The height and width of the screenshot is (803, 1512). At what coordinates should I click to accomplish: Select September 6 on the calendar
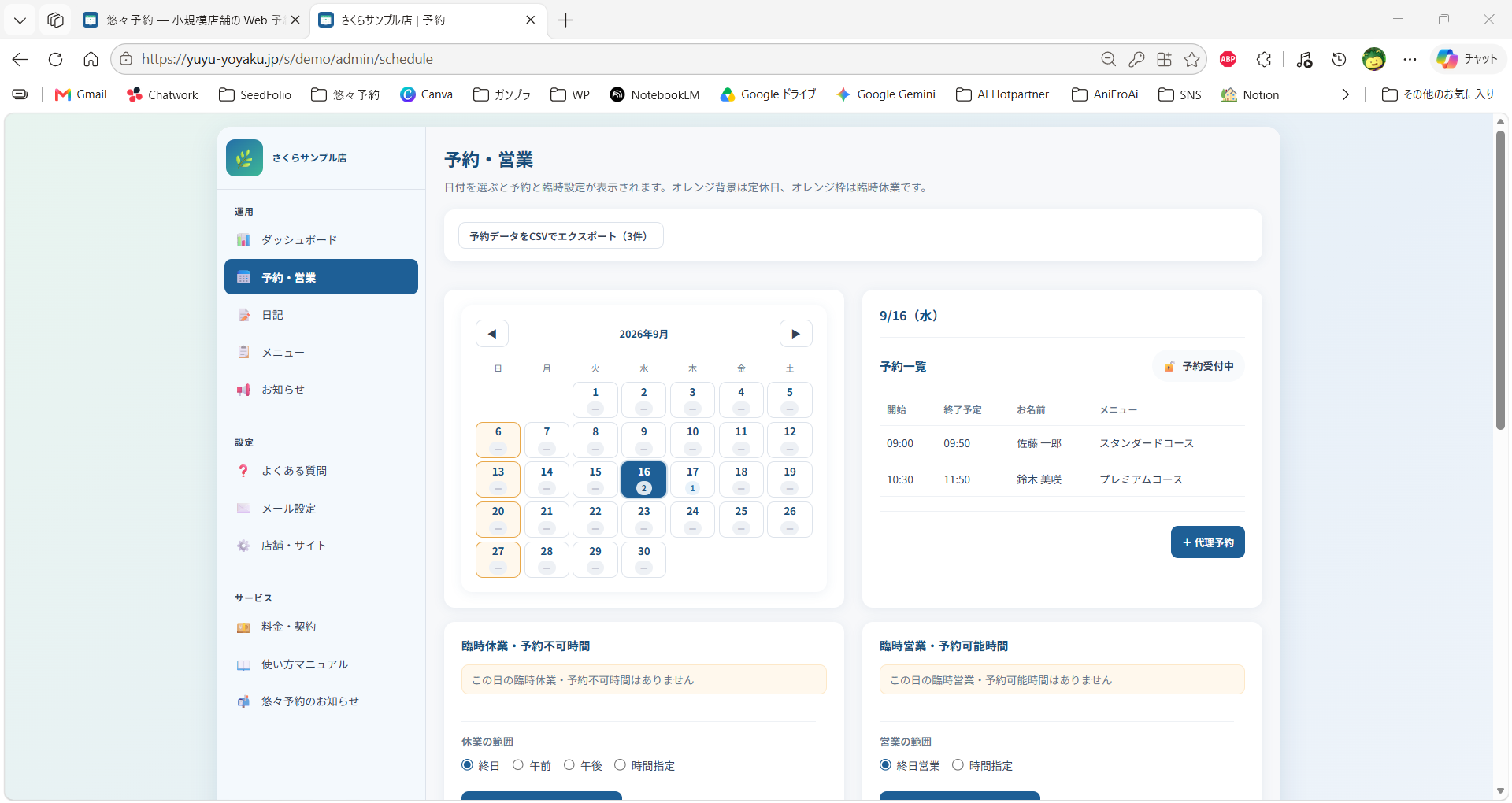tap(498, 440)
